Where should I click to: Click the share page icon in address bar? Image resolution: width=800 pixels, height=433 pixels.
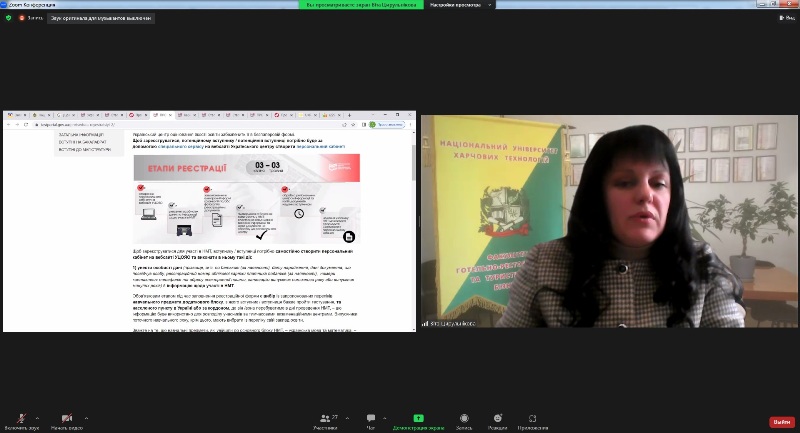tap(344, 124)
